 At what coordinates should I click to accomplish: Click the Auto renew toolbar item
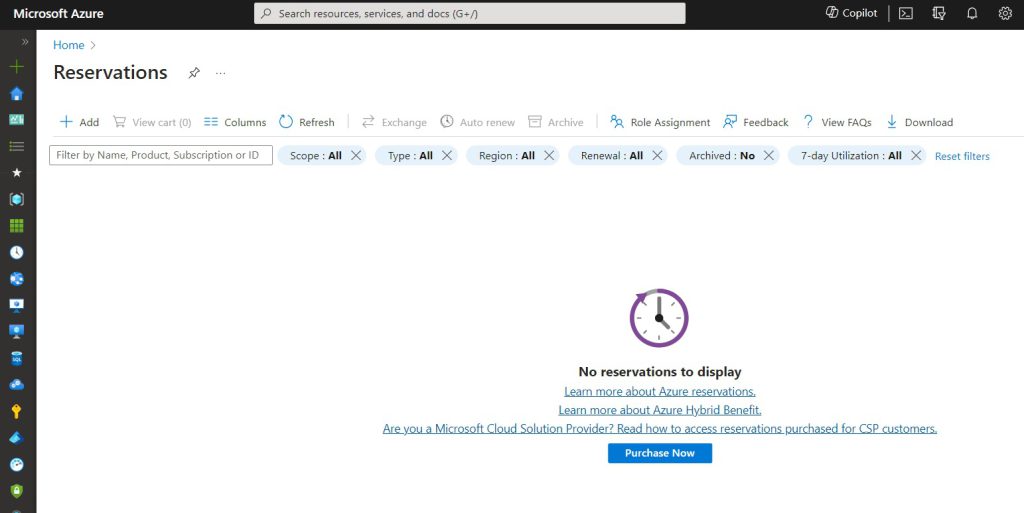pyautogui.click(x=477, y=122)
